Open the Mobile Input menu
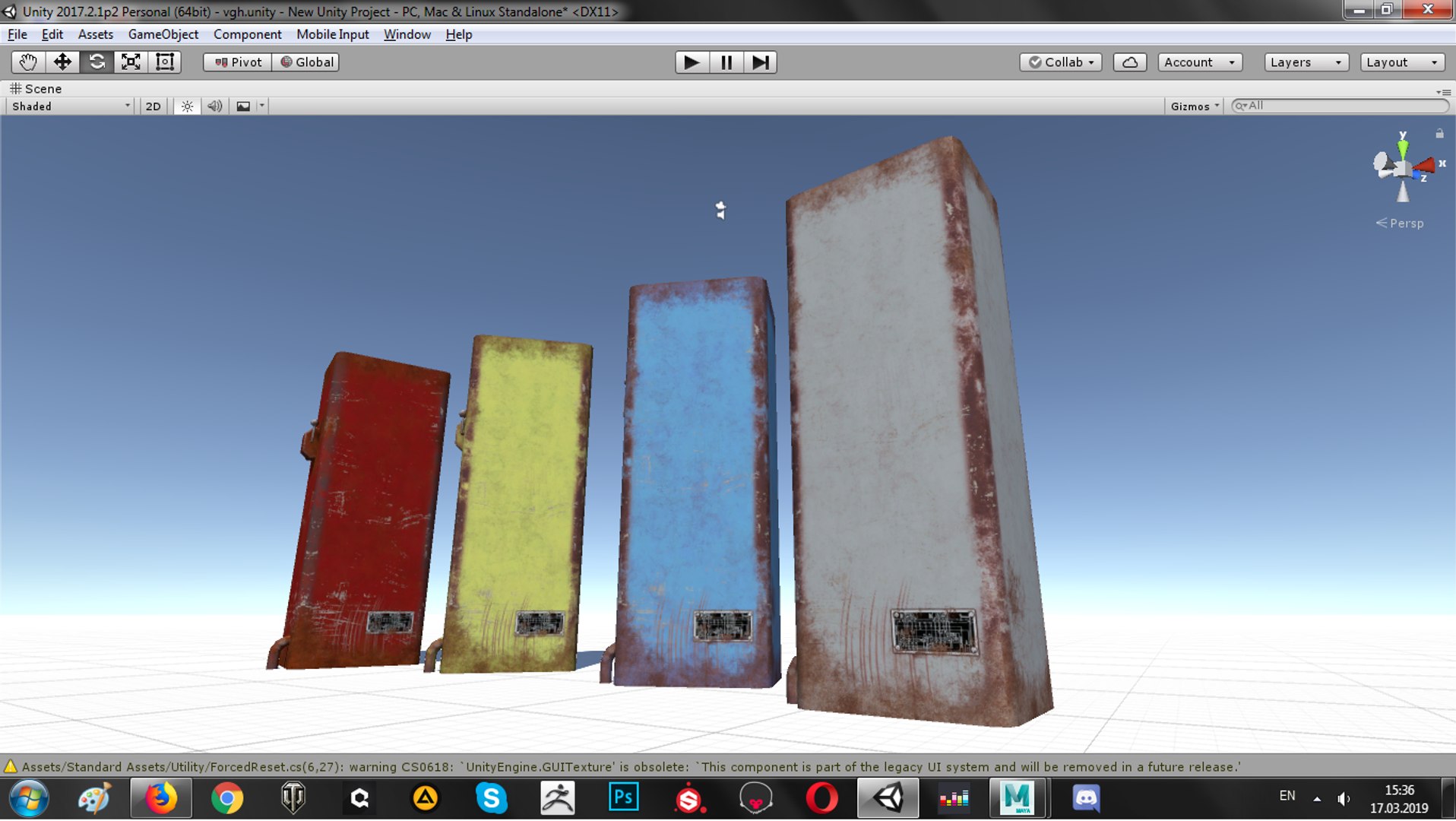This screenshot has width=1456, height=821. tap(333, 34)
